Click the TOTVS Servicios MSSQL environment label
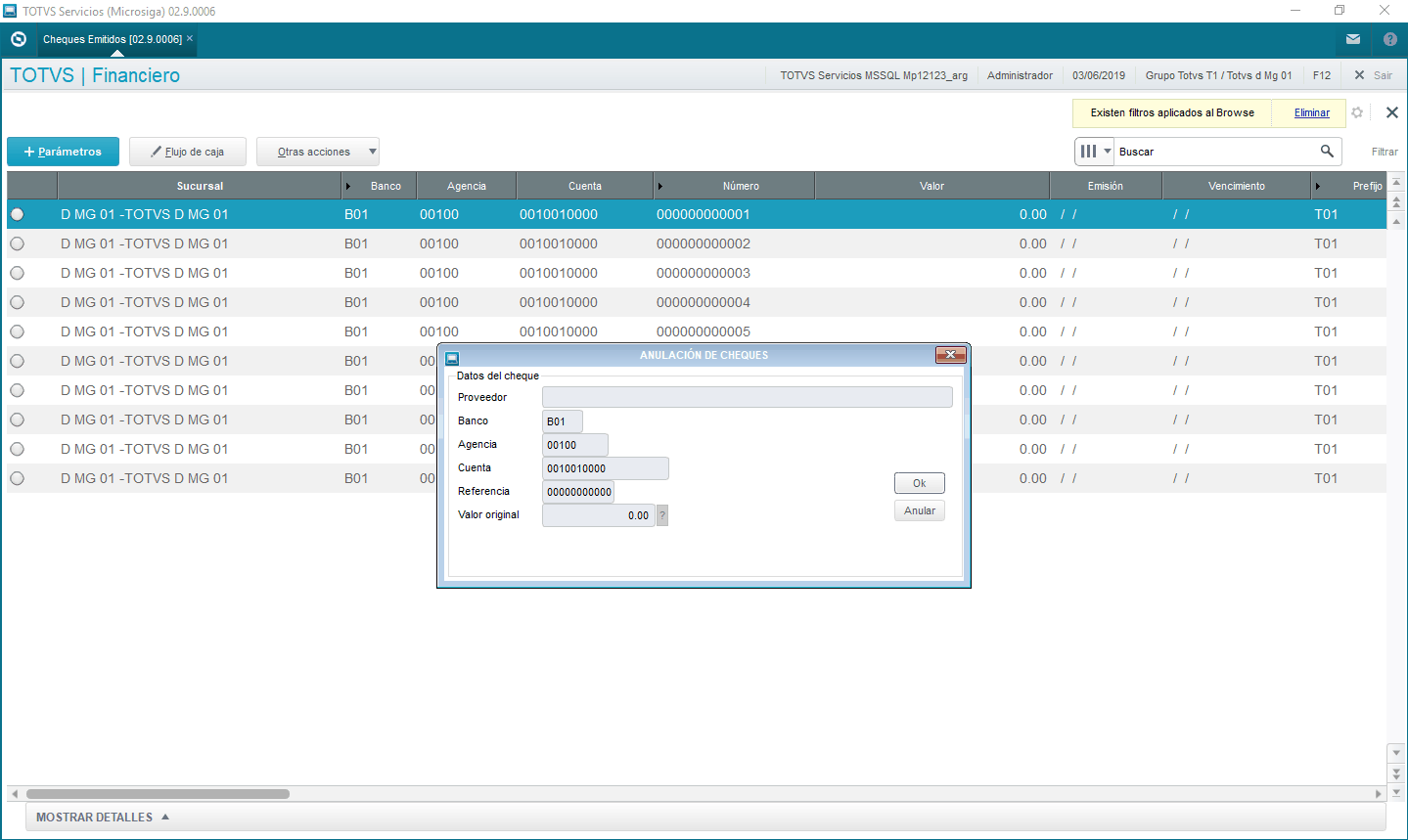The width and height of the screenshot is (1408, 840). (874, 75)
